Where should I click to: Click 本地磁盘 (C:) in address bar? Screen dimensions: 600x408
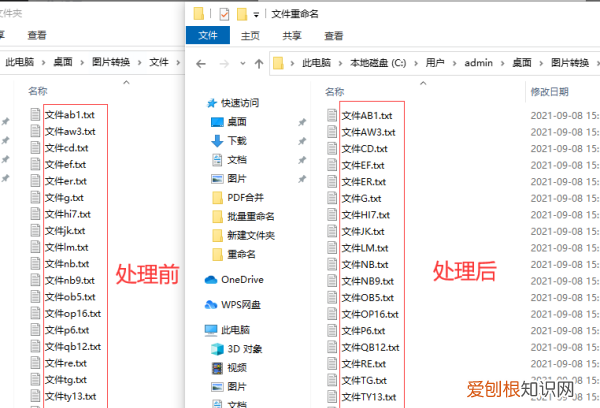pos(378,63)
